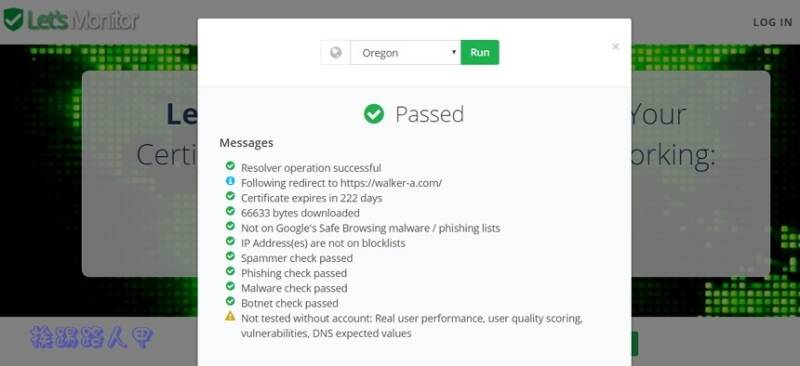This screenshot has width=800, height=366.
Task: Click check icon beside Certificate expires message
Action: click(x=230, y=196)
